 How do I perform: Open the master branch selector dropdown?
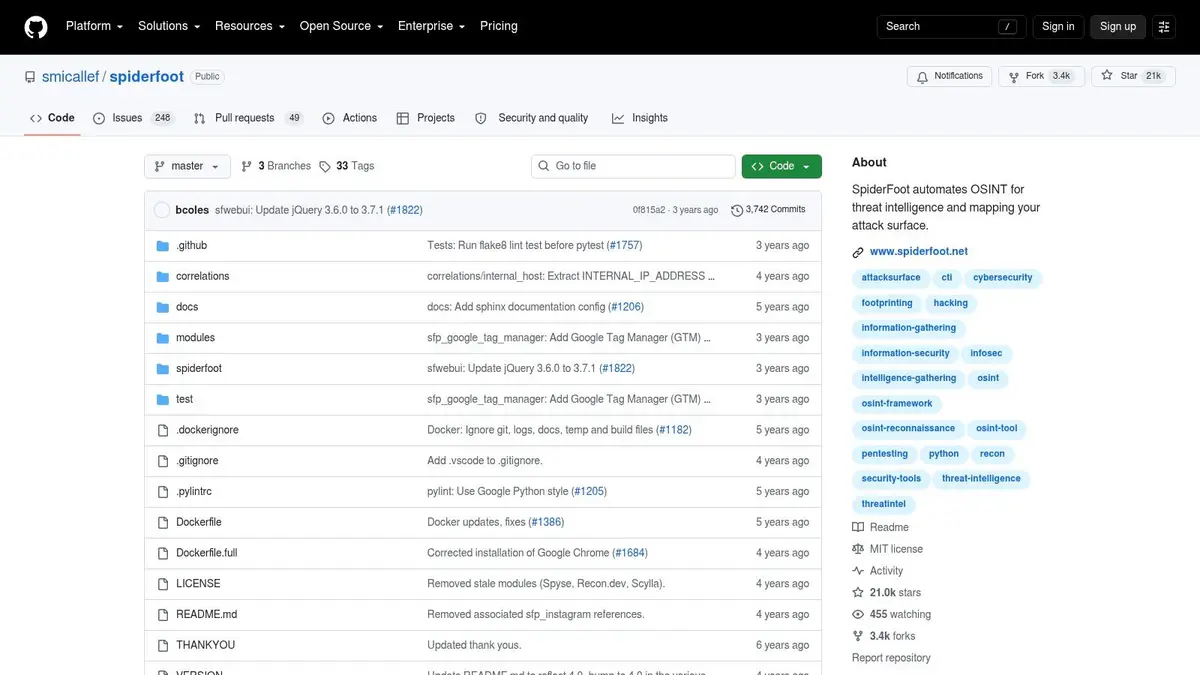click(x=187, y=166)
